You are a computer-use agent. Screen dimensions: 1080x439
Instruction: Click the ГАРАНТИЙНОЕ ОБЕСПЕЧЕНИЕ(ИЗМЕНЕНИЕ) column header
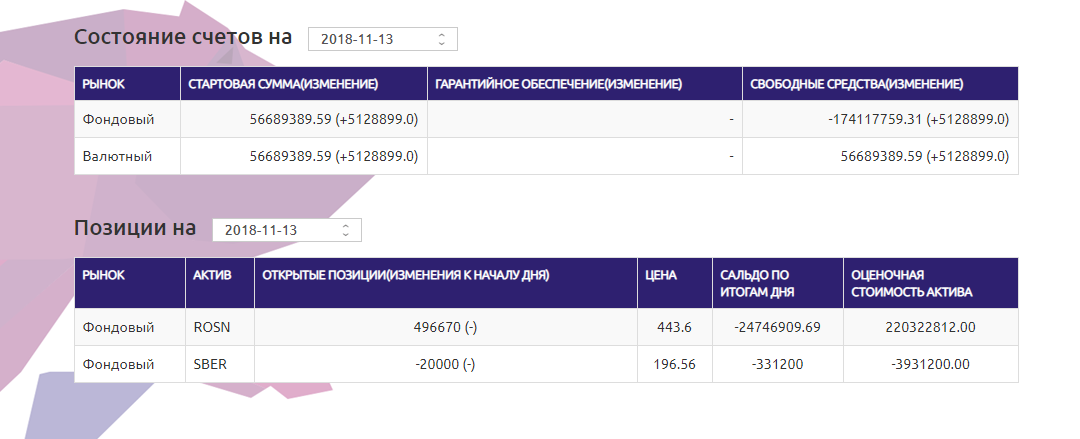(559, 84)
